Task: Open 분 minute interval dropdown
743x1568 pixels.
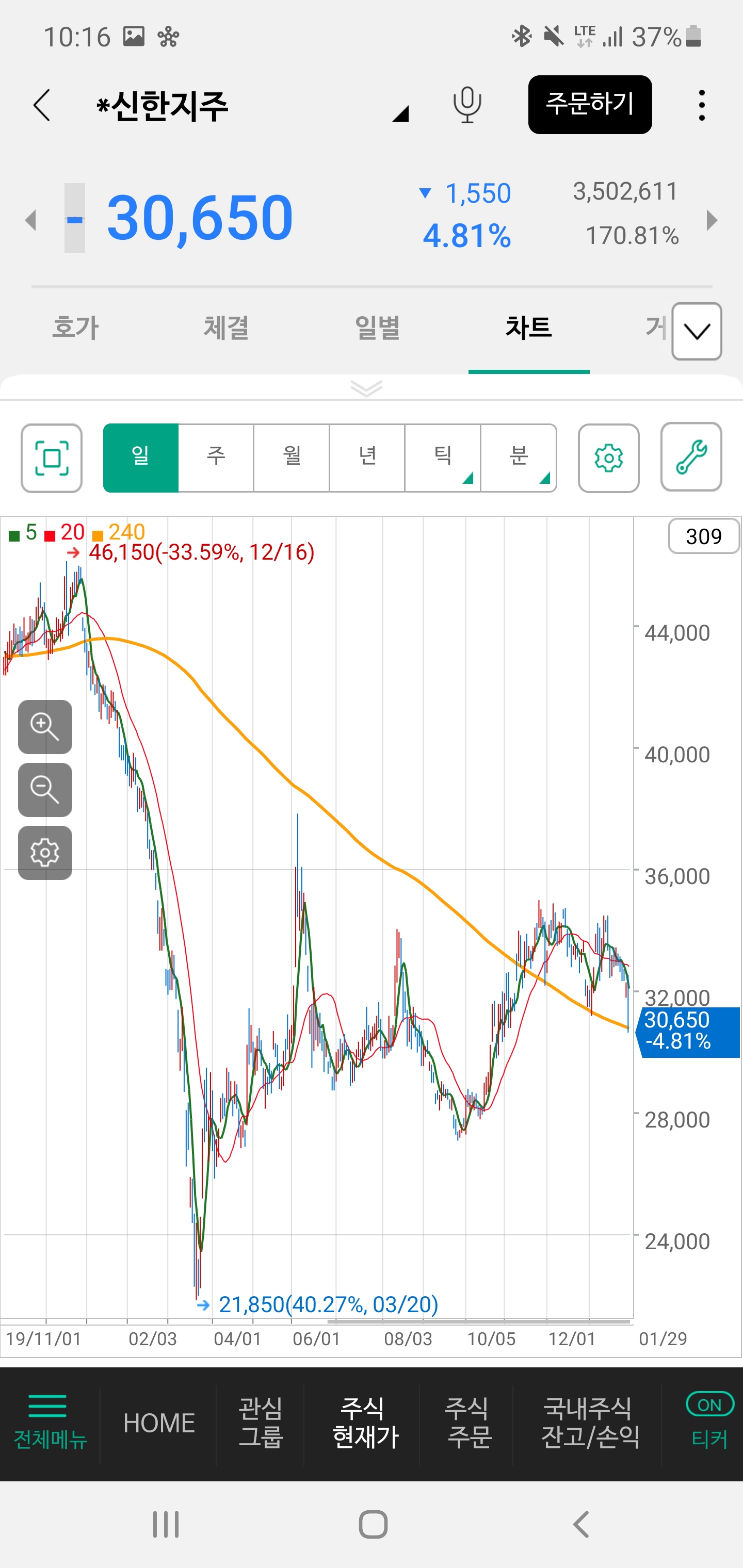Action: click(519, 458)
